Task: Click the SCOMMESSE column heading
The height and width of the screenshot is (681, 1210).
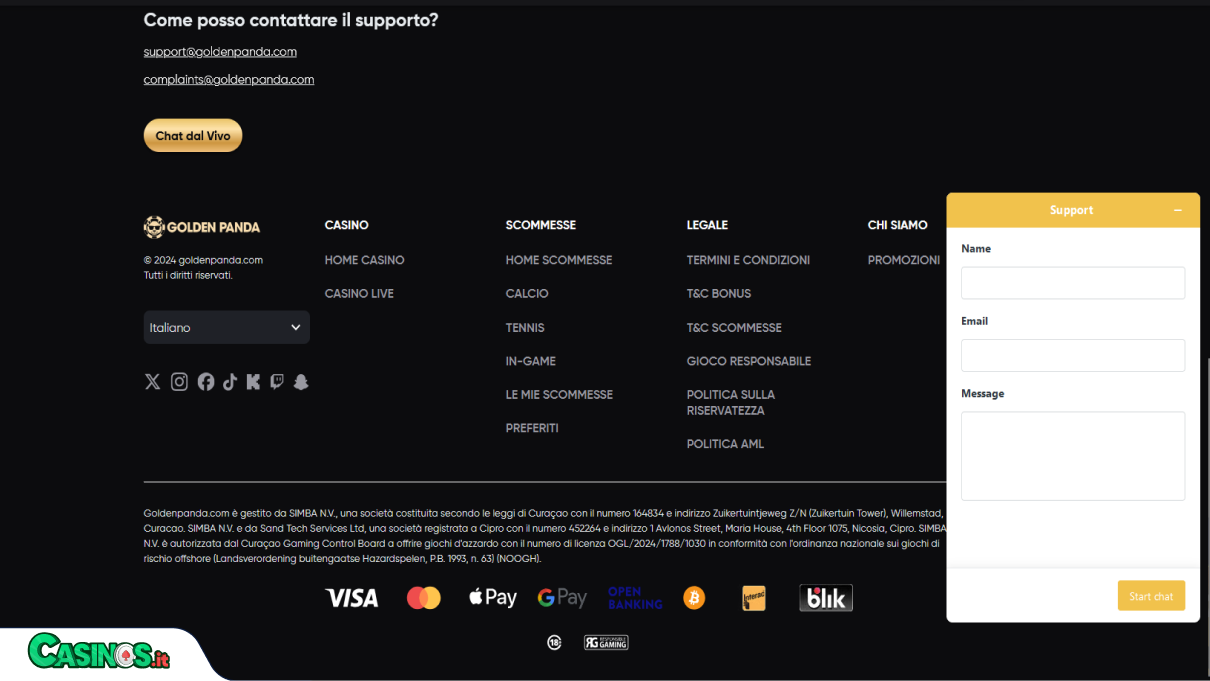Action: pyautogui.click(x=541, y=225)
